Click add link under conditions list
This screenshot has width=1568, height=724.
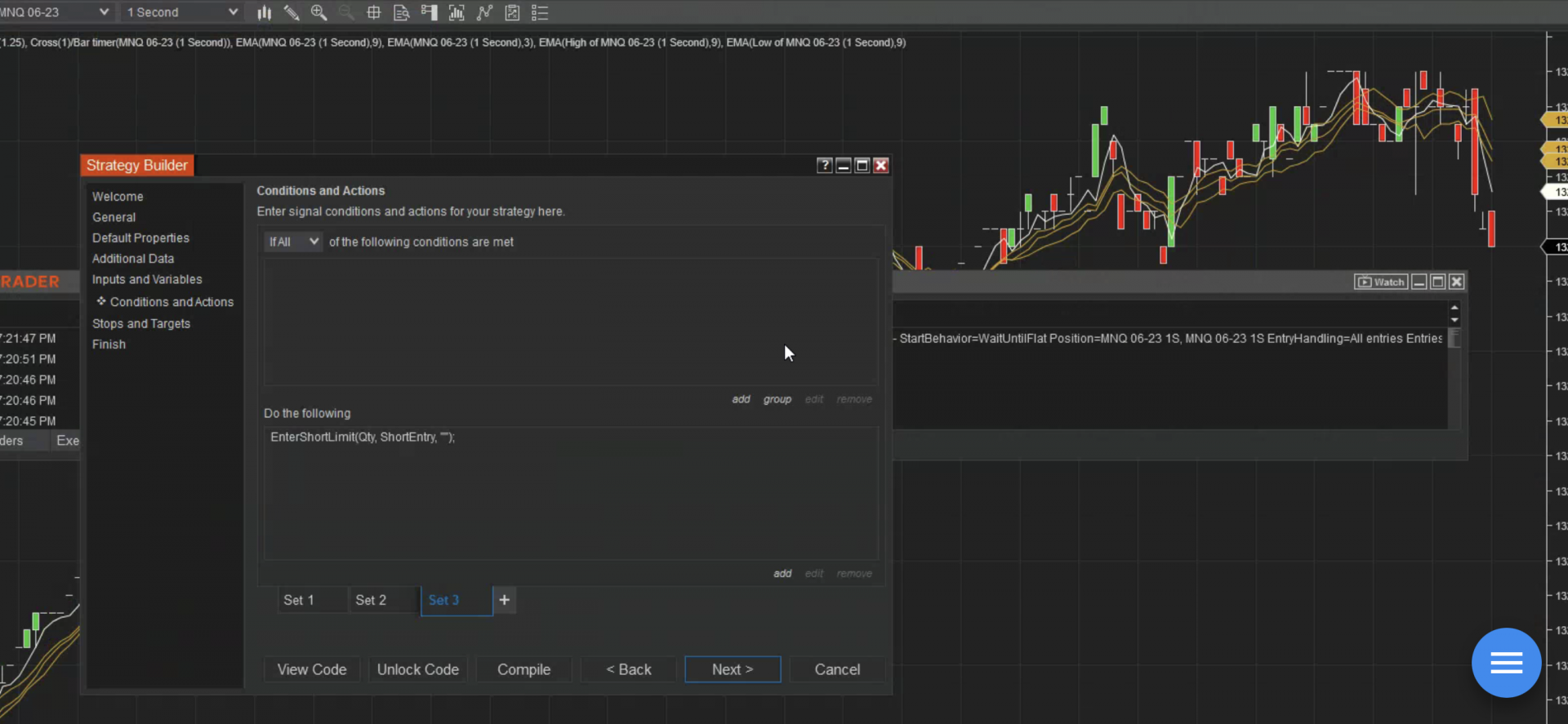click(741, 399)
